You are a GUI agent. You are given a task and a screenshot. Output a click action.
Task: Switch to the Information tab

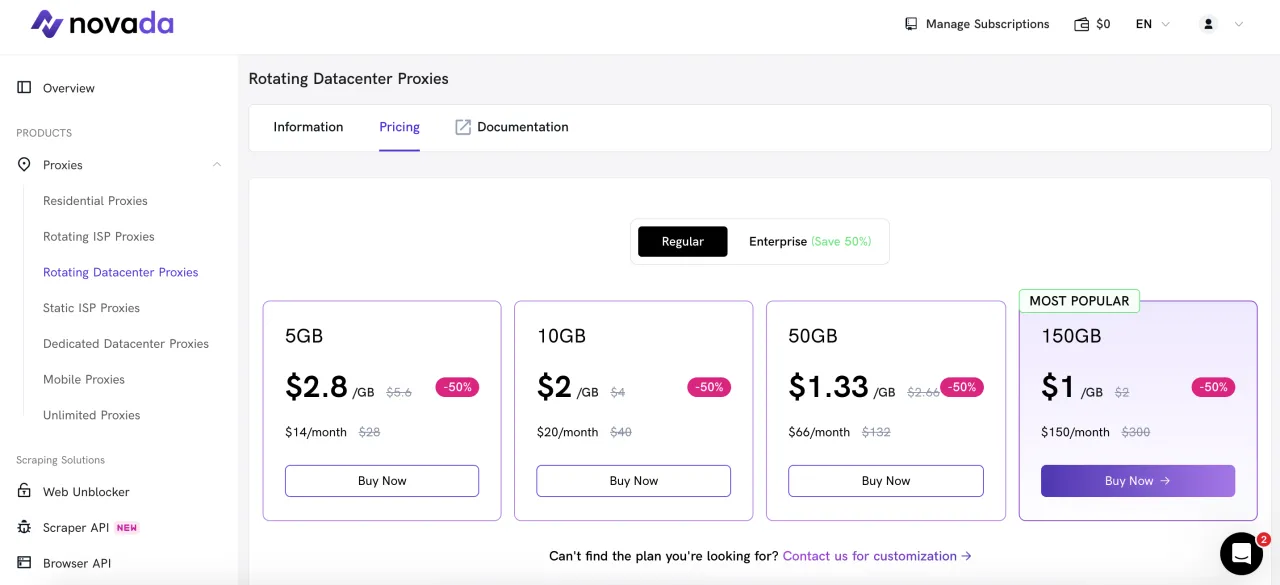(308, 127)
